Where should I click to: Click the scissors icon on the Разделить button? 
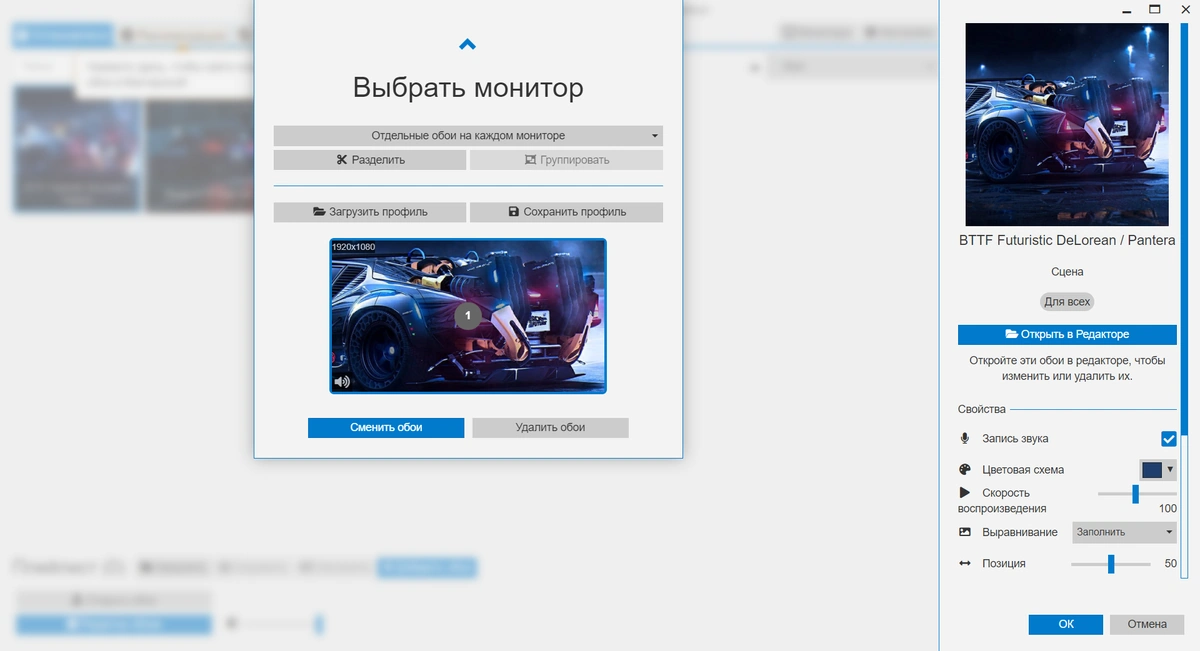342,160
